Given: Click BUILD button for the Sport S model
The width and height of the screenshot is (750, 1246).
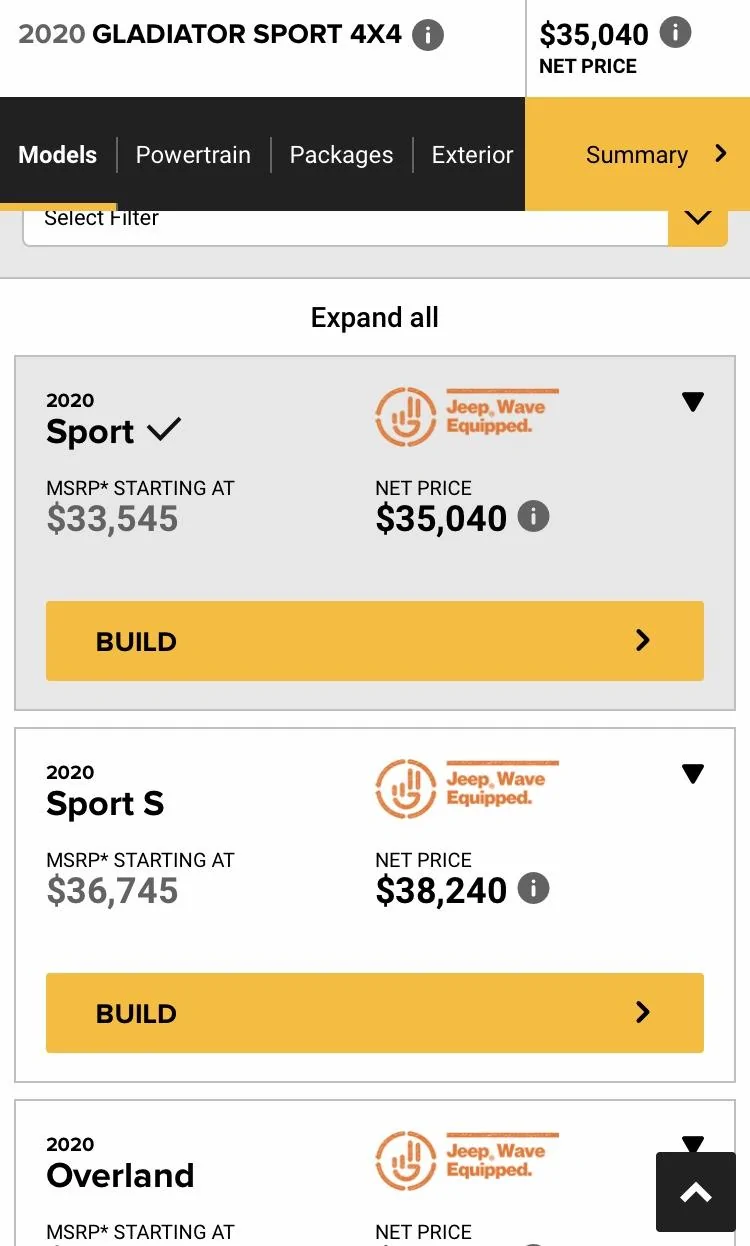Looking at the screenshot, I should click(375, 1013).
